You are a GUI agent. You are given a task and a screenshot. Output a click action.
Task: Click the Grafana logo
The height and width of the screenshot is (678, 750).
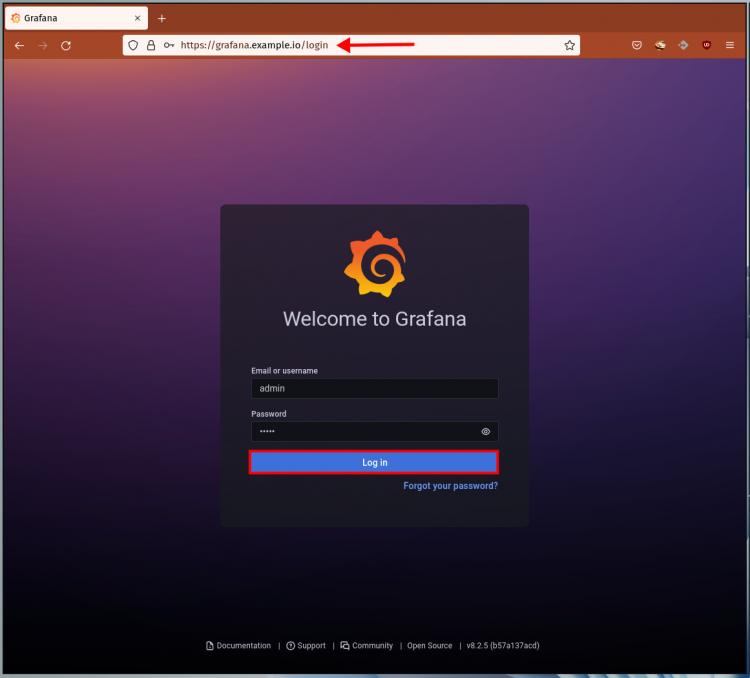pyautogui.click(x=375, y=264)
